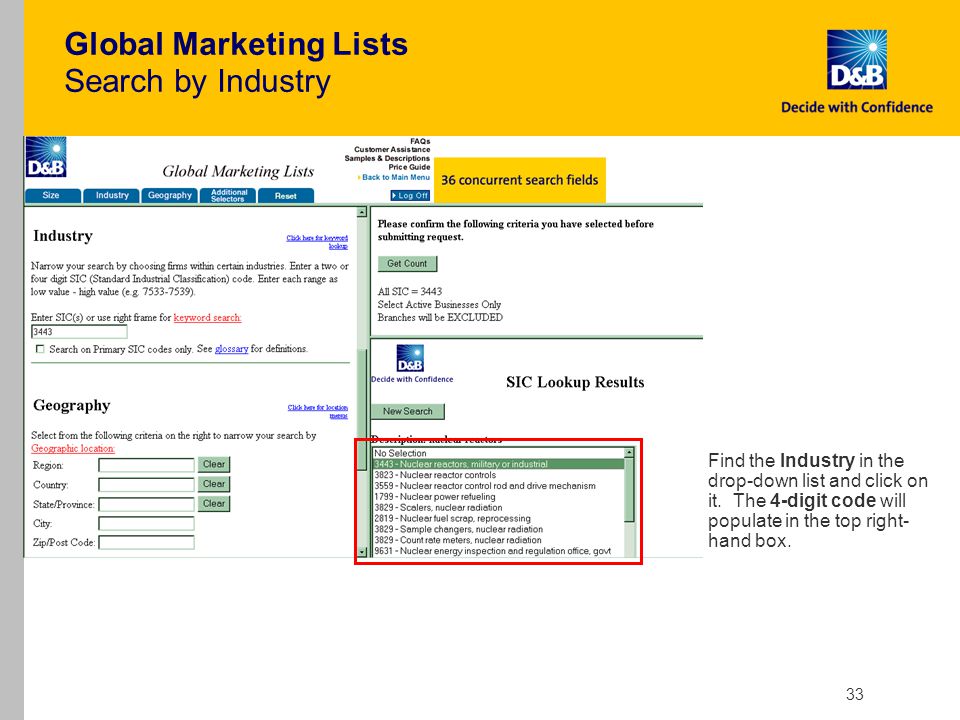Select 1799 - Nuclear power refueling
Image resolution: width=960 pixels, height=720 pixels.
[x=498, y=497]
